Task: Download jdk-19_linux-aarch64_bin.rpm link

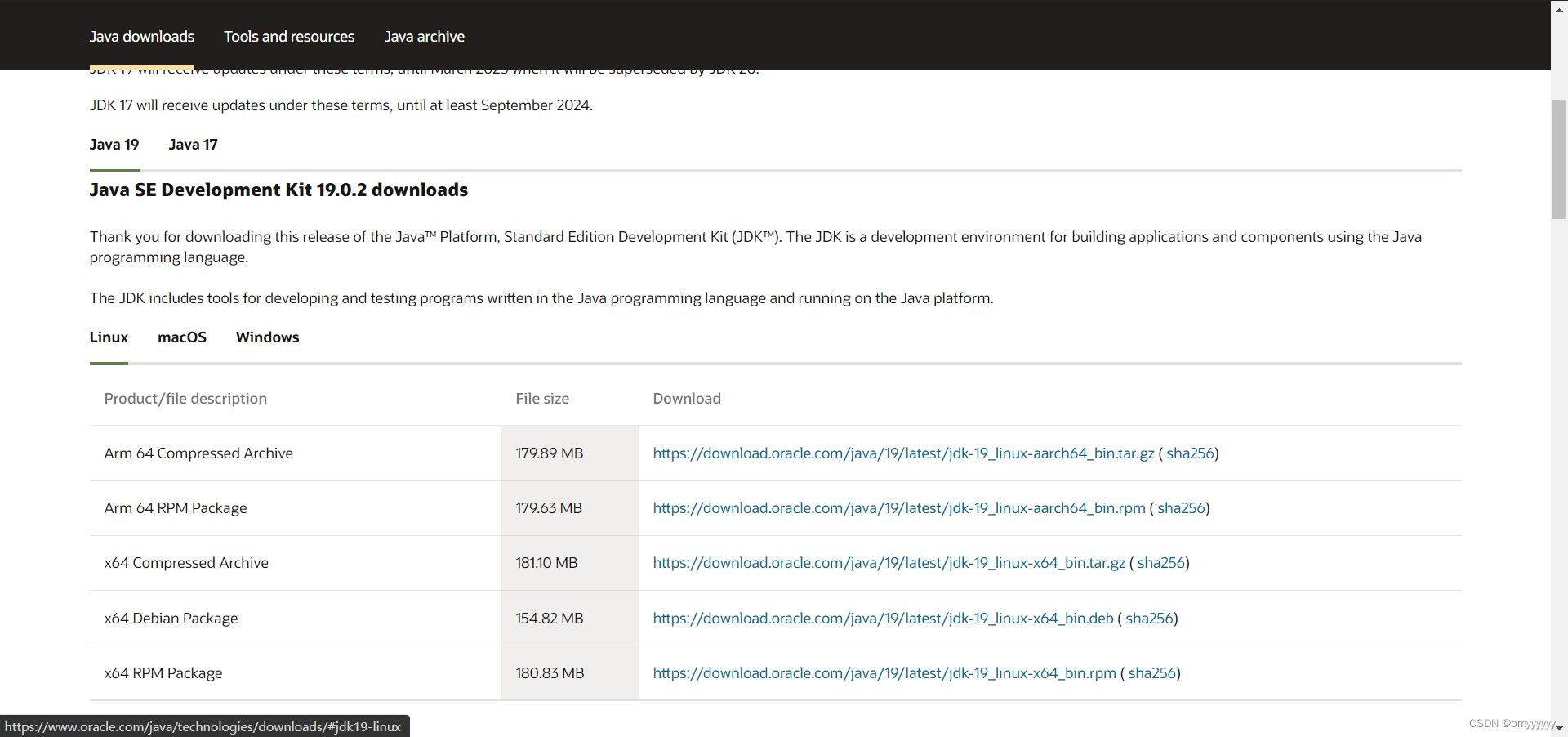Action: 899,508
